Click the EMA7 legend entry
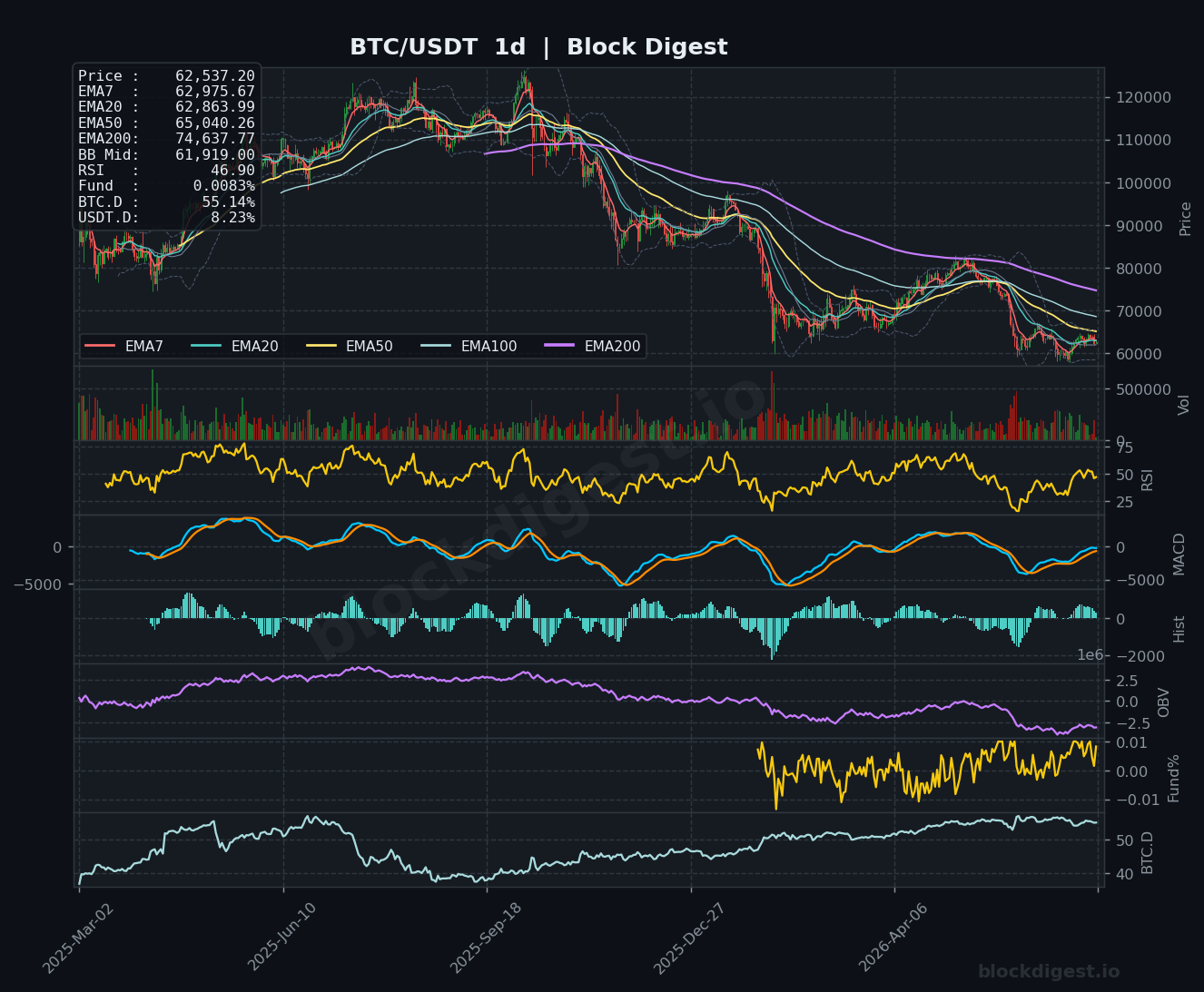1204x992 pixels. coord(124,346)
